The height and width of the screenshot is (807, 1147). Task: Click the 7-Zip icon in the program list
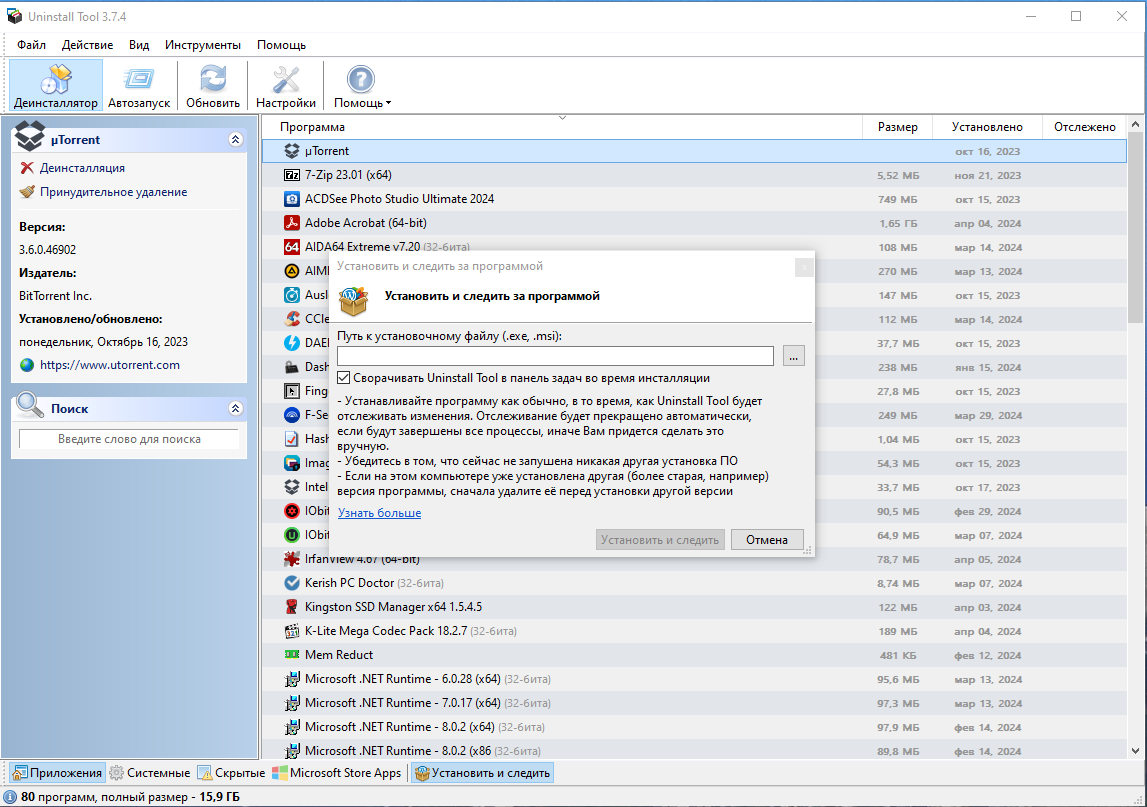click(292, 175)
